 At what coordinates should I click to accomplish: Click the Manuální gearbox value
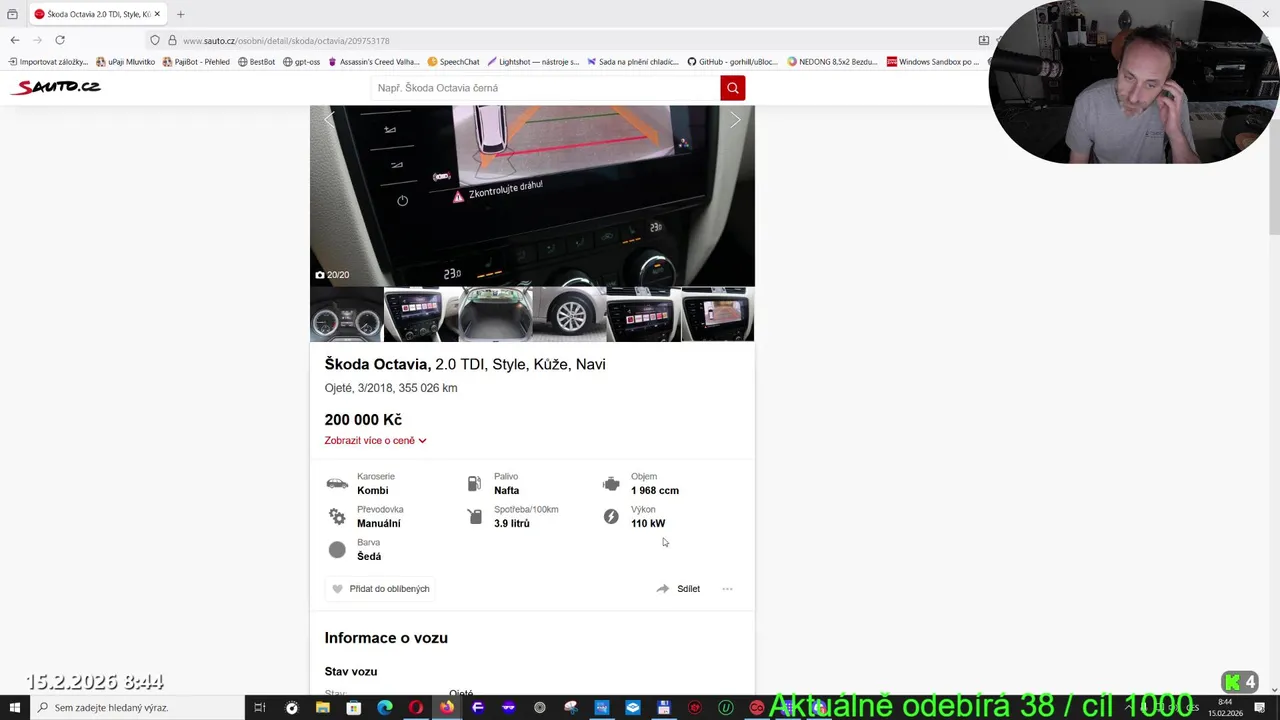pyautogui.click(x=379, y=524)
